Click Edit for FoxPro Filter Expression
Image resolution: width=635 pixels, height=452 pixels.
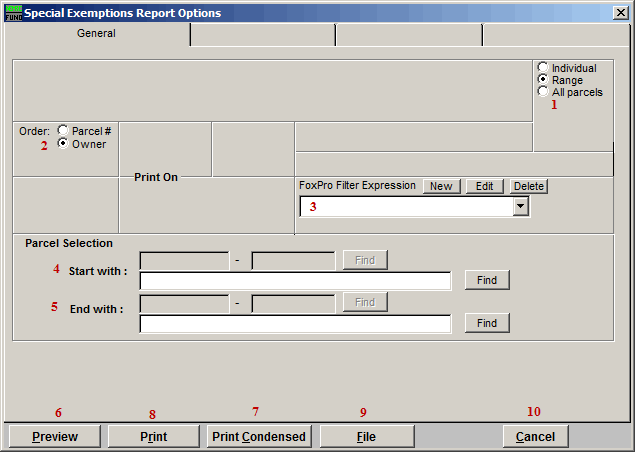484,186
